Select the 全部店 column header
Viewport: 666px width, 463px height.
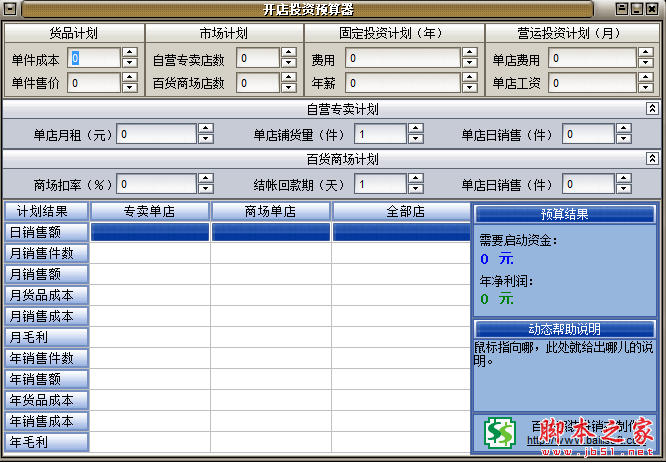click(x=401, y=212)
